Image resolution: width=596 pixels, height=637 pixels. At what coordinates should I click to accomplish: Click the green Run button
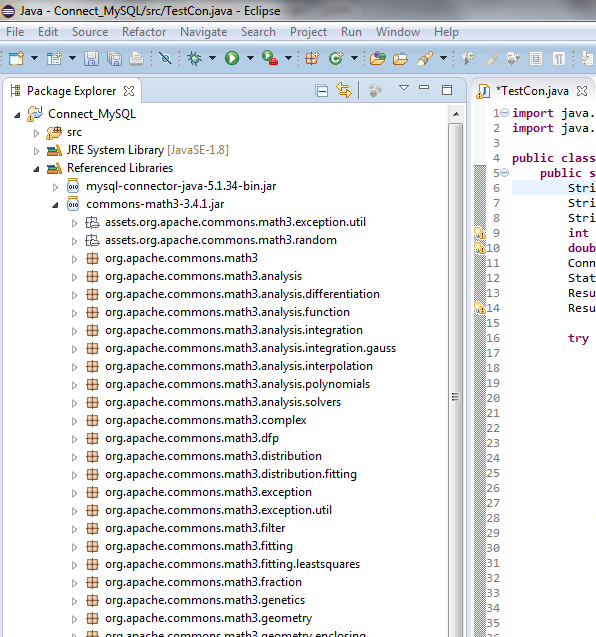232,58
